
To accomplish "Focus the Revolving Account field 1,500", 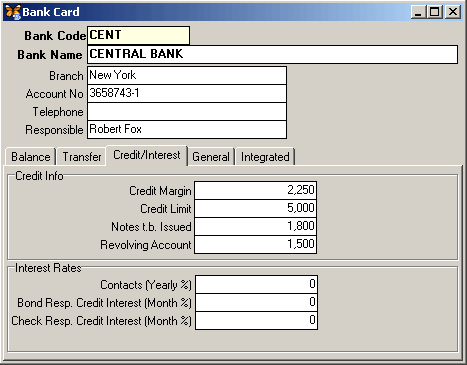I will [255, 244].
